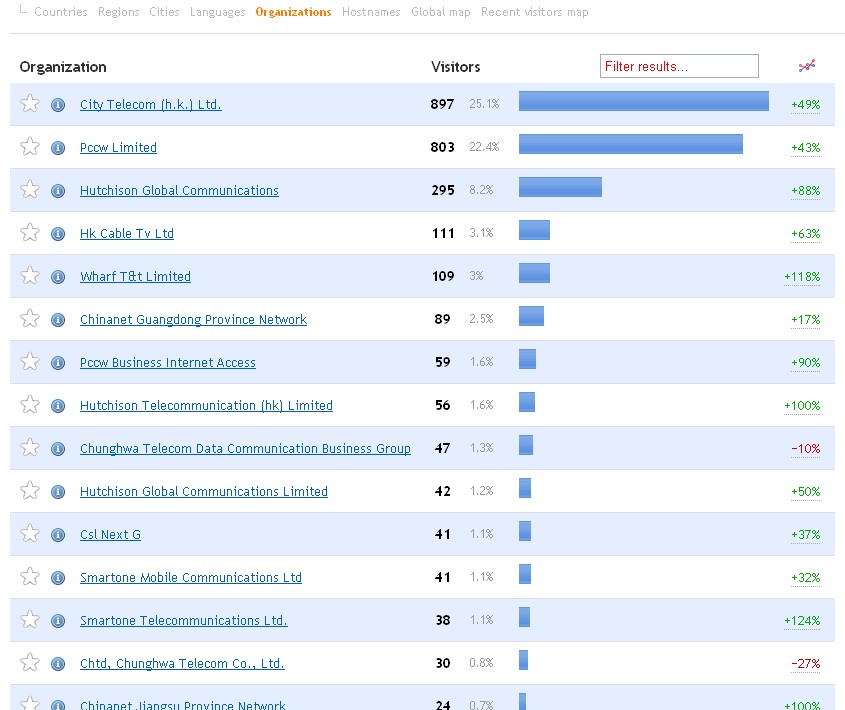Open the Hk Cable Tv Ltd link
845x710 pixels.
[x=127, y=233]
